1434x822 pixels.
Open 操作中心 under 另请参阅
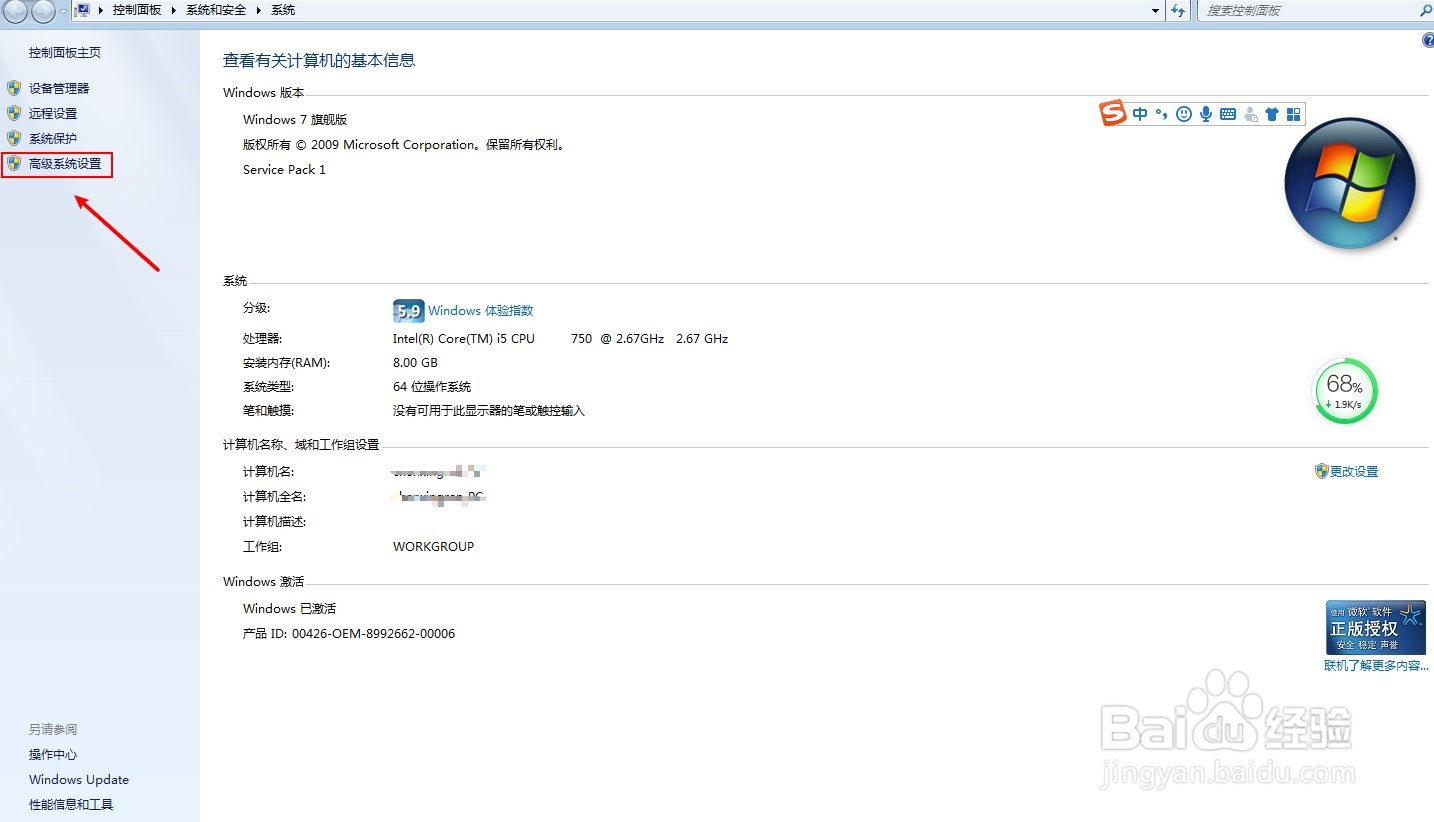coord(53,754)
